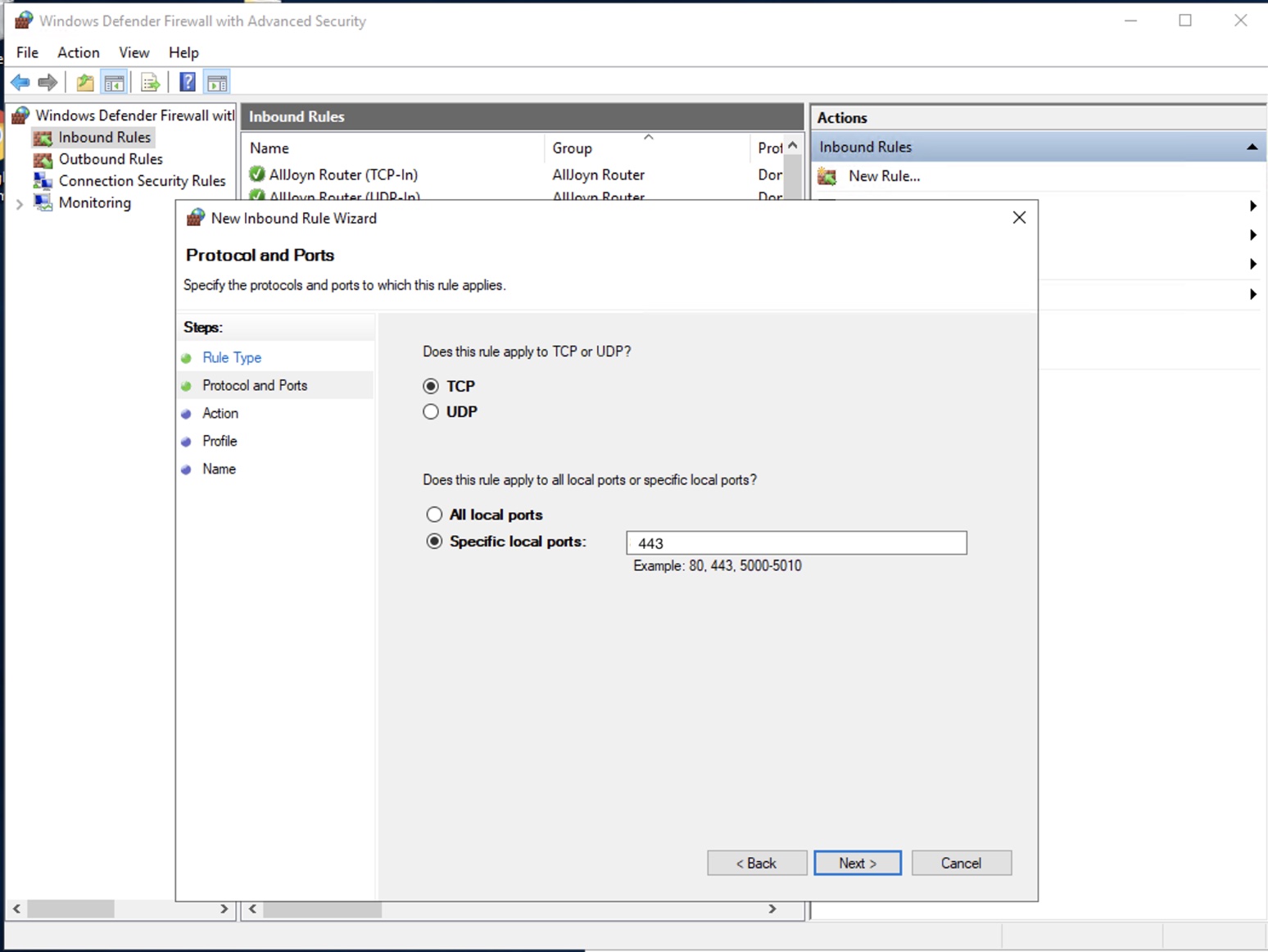Click the specific local ports text field
This screenshot has width=1268, height=952.
click(795, 543)
